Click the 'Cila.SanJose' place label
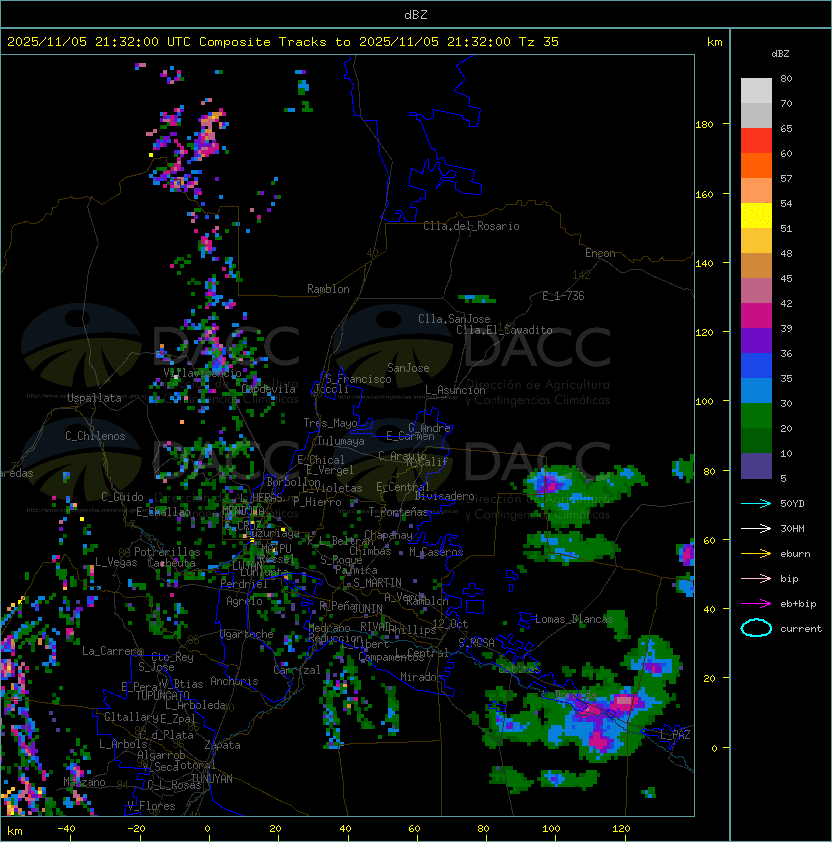This screenshot has width=832, height=842. (454, 319)
